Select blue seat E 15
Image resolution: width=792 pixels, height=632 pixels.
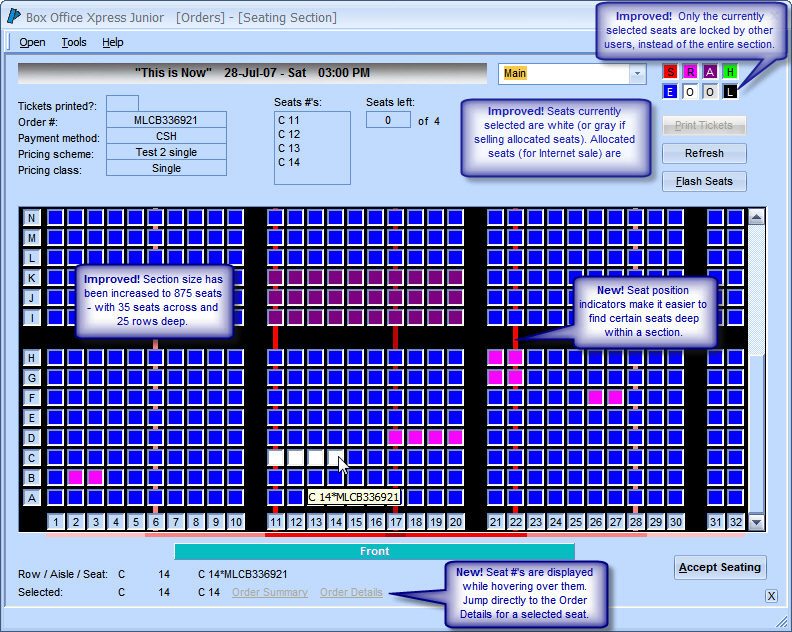point(356,417)
